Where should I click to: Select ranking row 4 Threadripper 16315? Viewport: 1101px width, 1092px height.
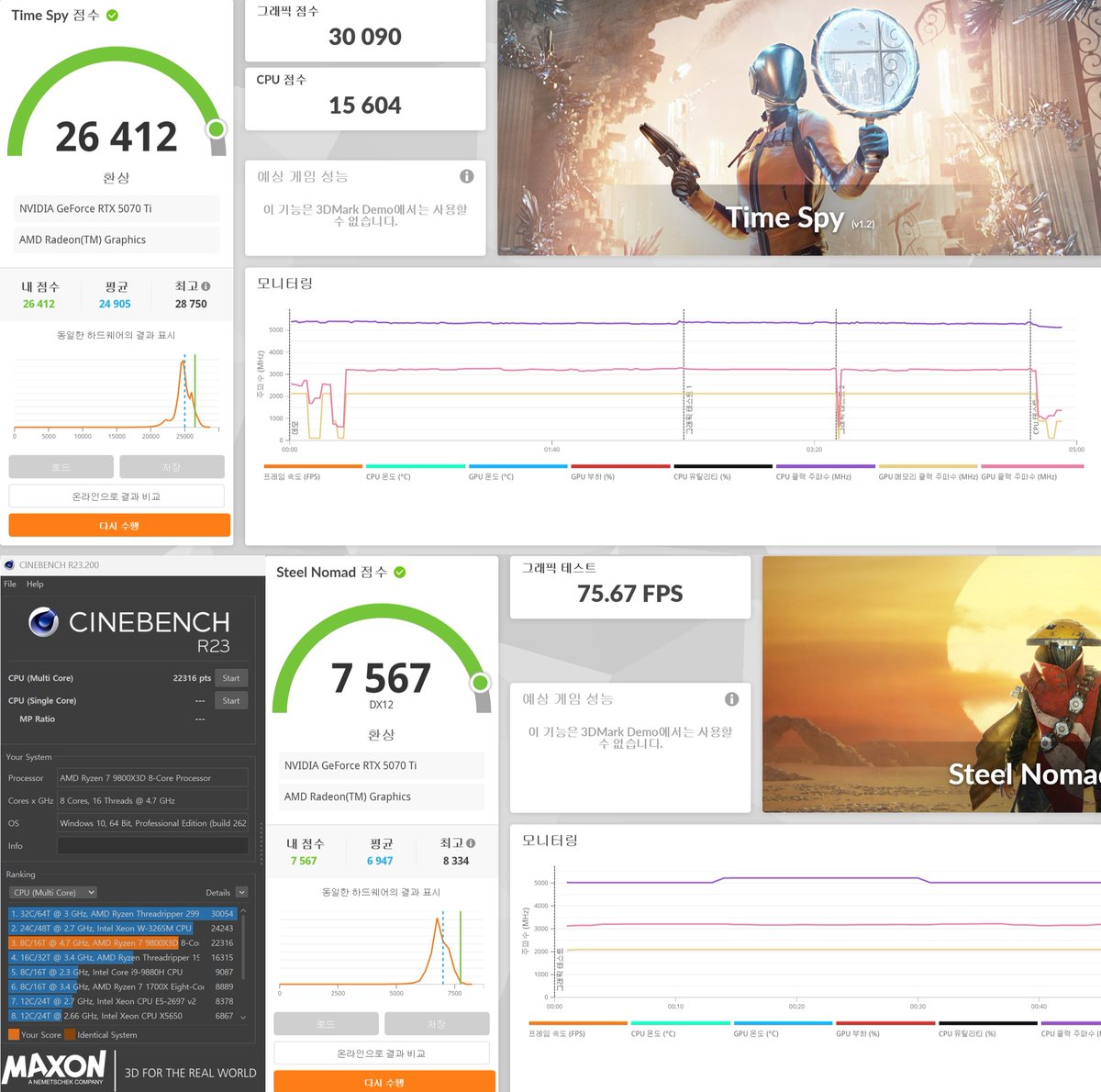tap(123, 958)
